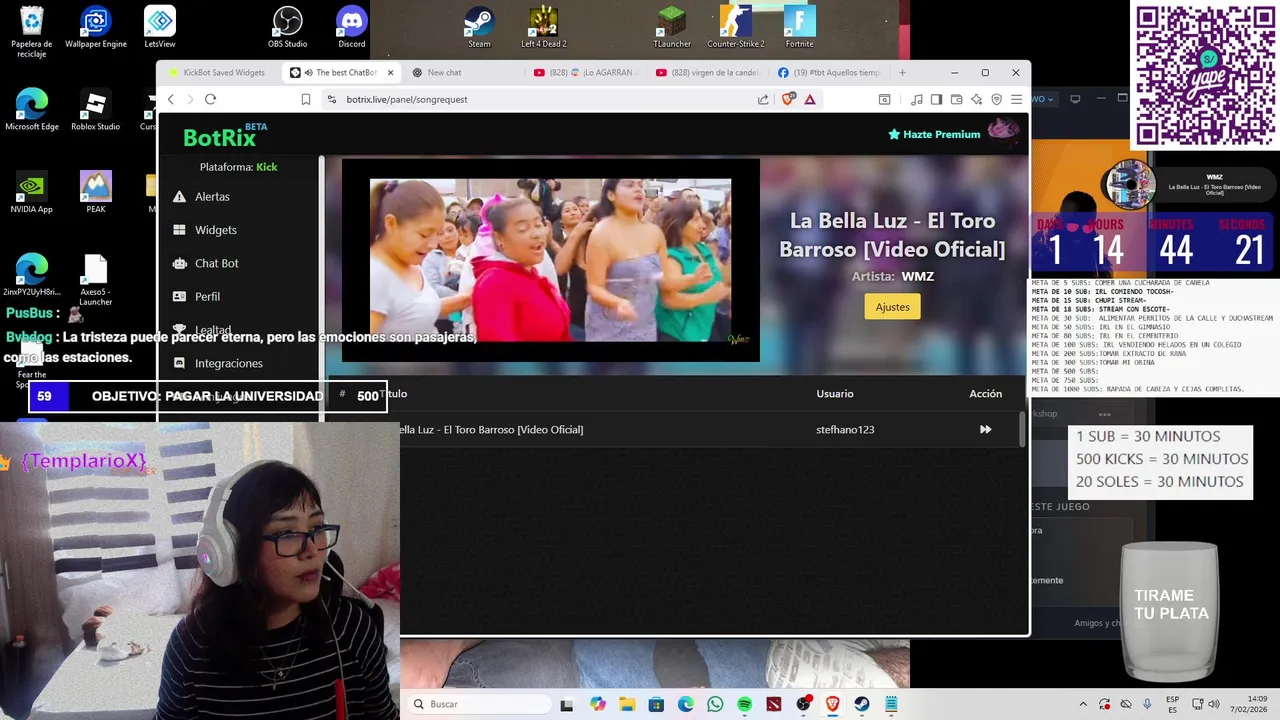Open the Chat Bot sidebar section
Screen dimensions: 1280x720
[x=216, y=263]
